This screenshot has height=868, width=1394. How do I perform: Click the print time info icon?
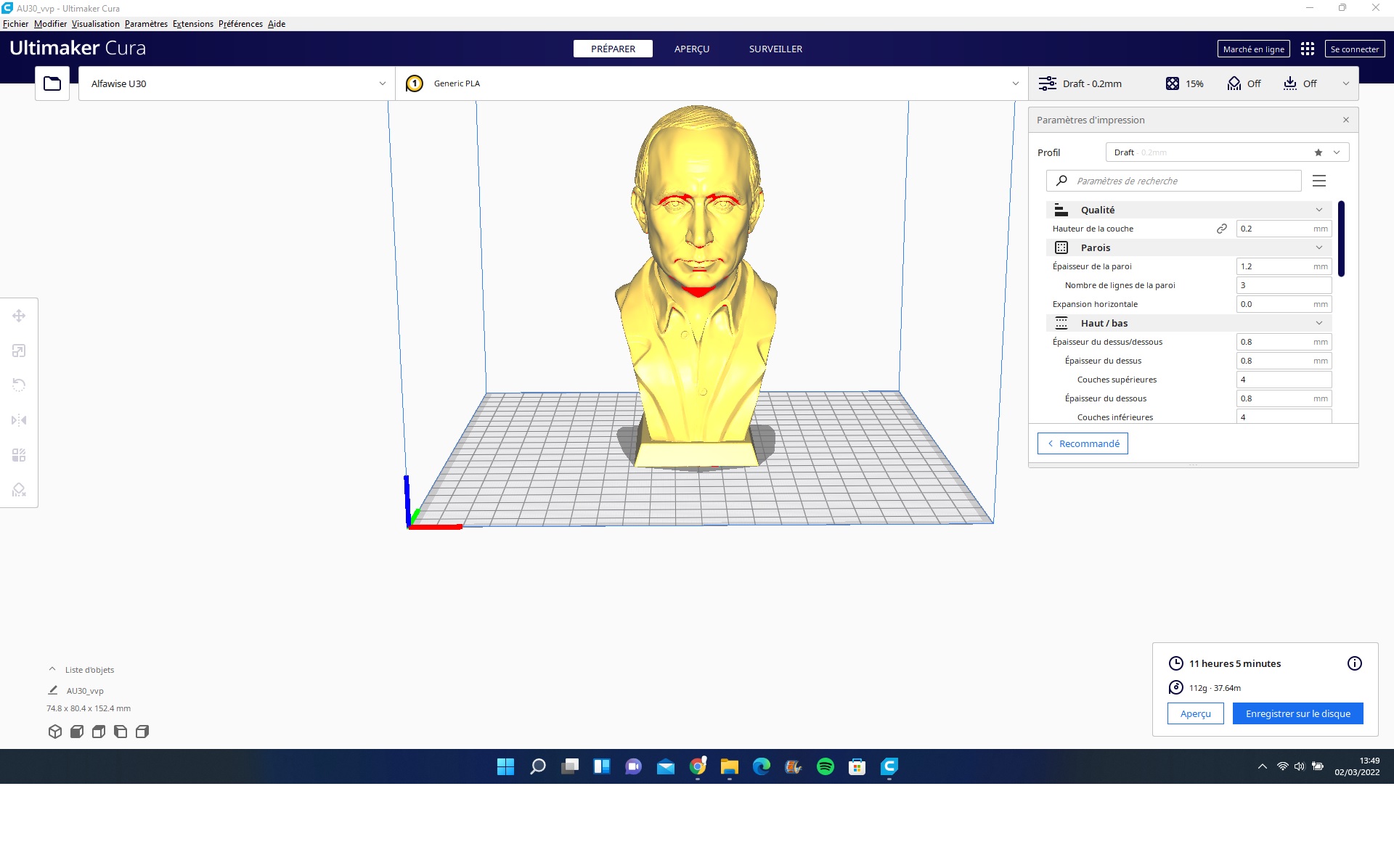(1354, 663)
